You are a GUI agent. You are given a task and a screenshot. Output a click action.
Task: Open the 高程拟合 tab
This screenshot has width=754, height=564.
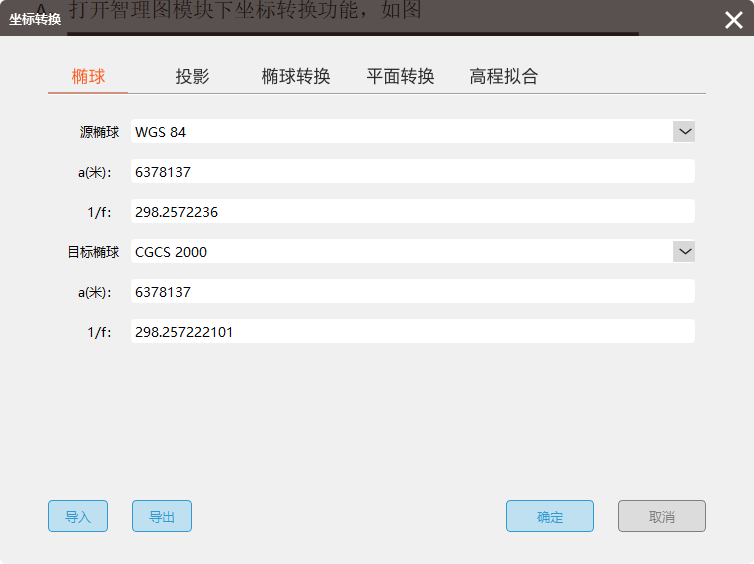504,77
